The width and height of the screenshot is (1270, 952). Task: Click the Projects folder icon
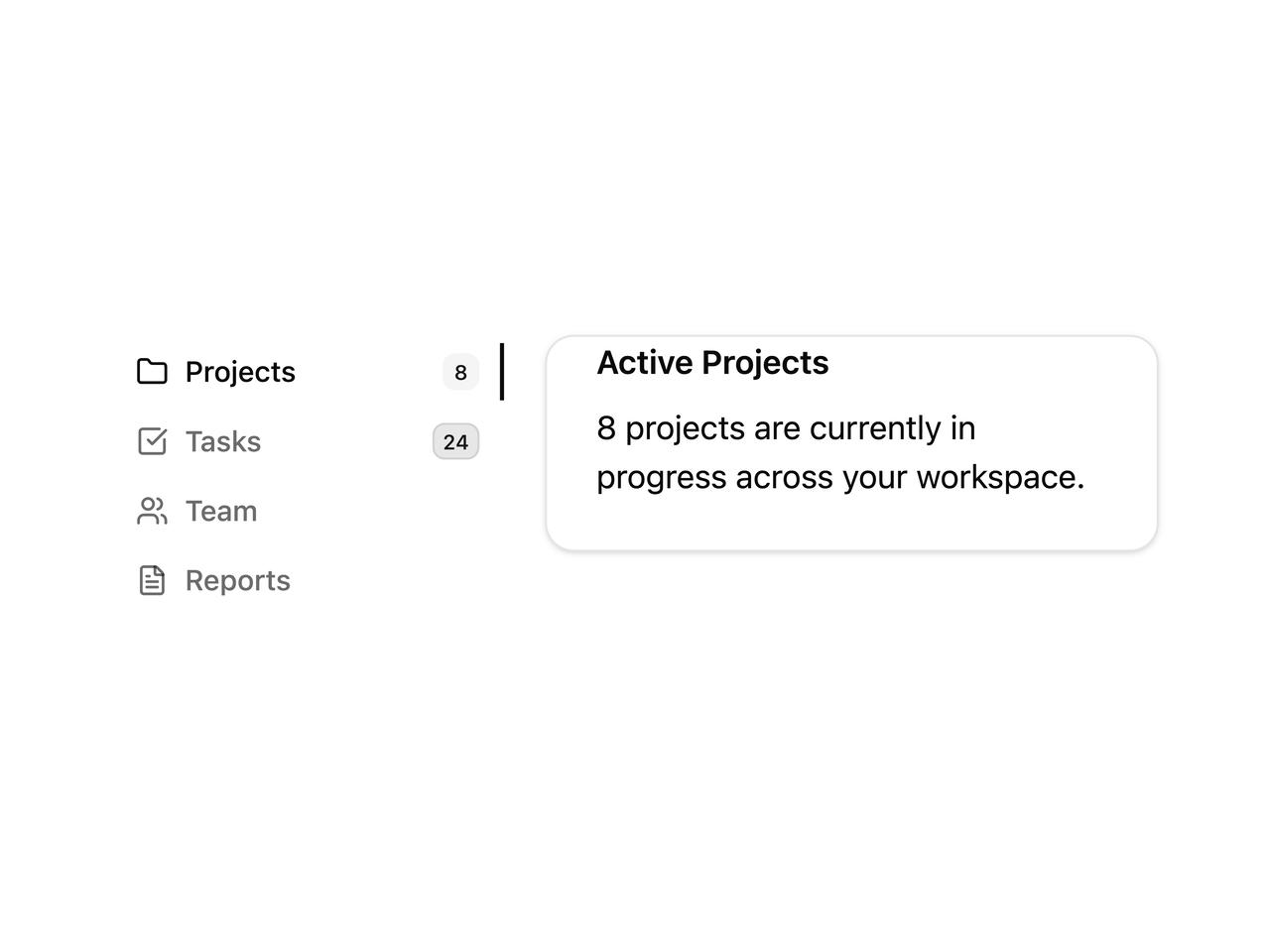tap(152, 372)
